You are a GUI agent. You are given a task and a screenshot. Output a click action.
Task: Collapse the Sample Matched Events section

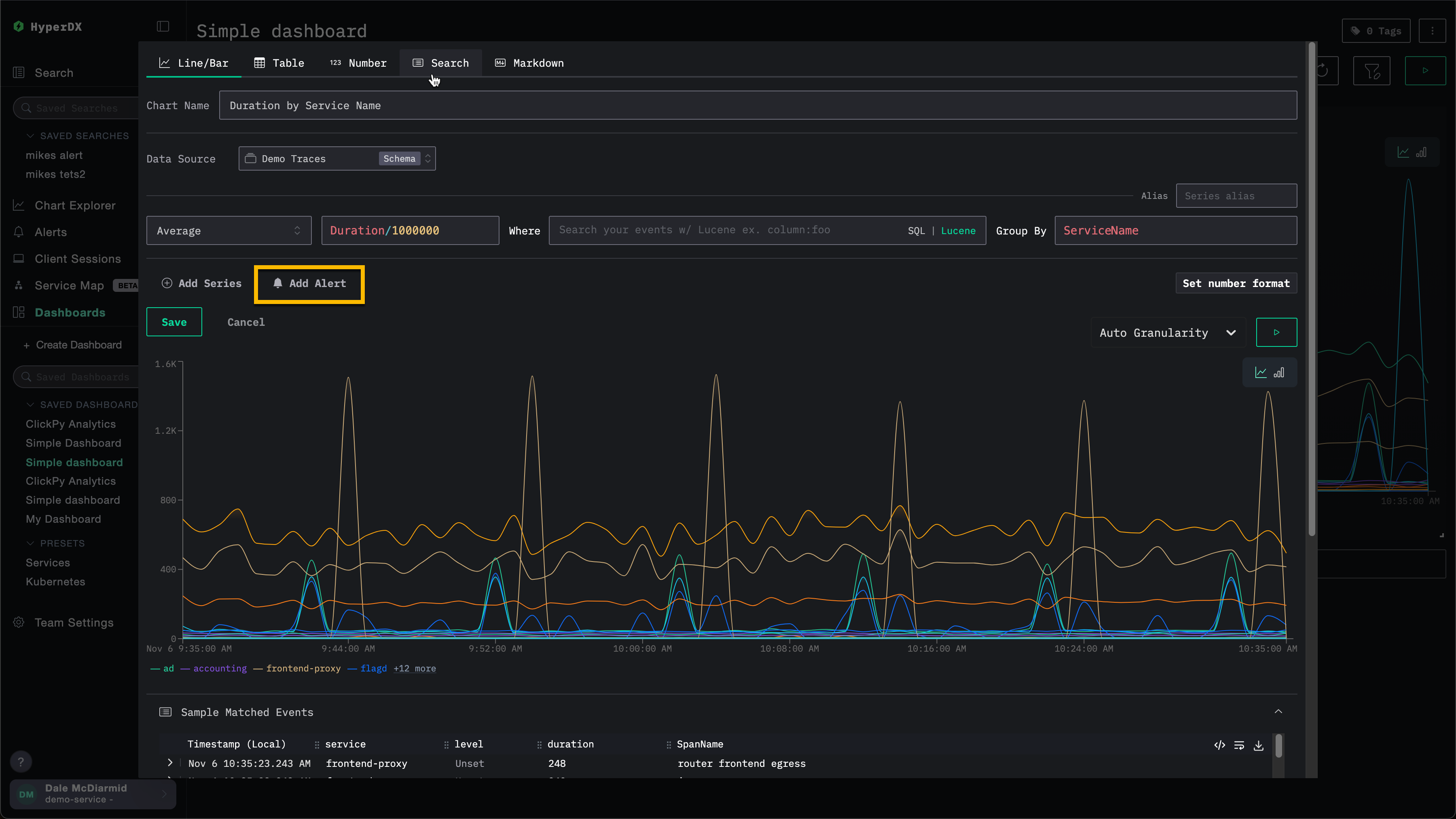point(1278,712)
